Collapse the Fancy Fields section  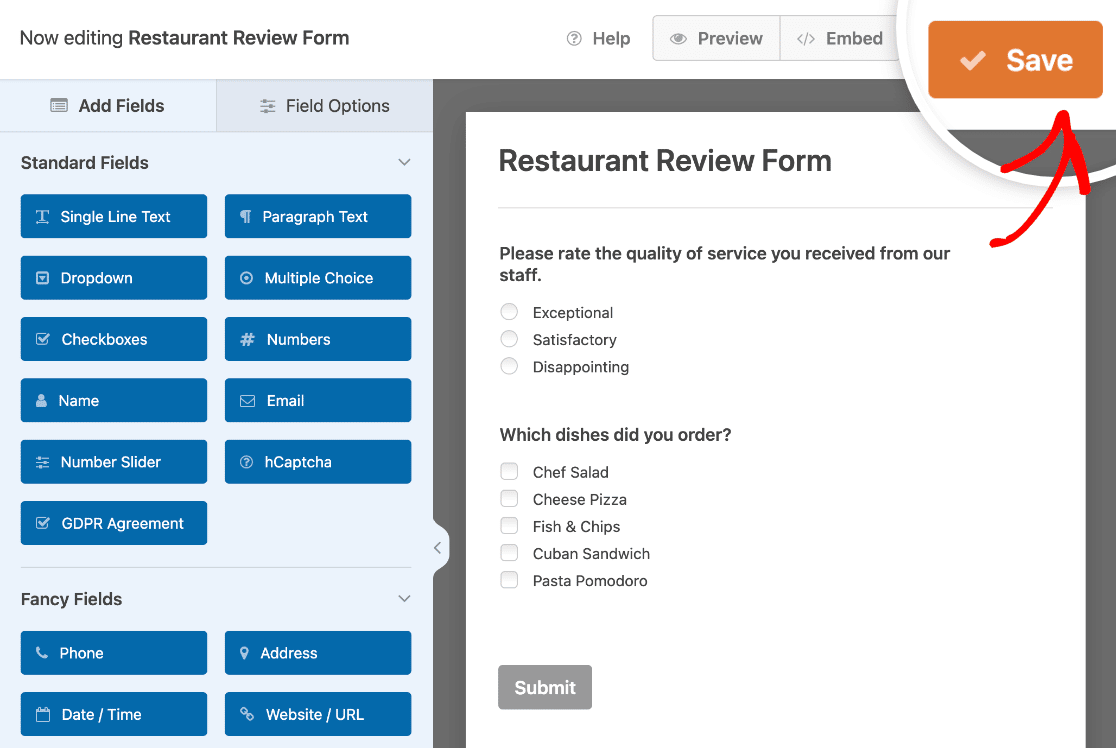[x=404, y=598]
